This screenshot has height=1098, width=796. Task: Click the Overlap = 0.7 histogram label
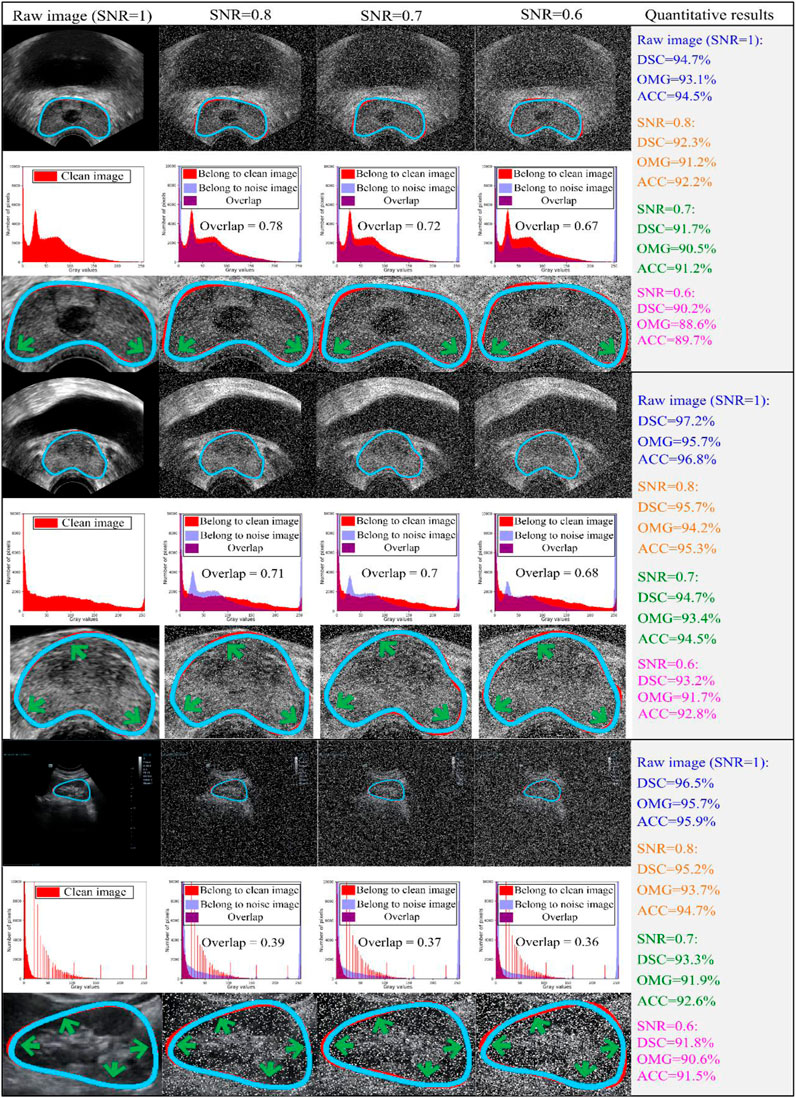[396, 573]
